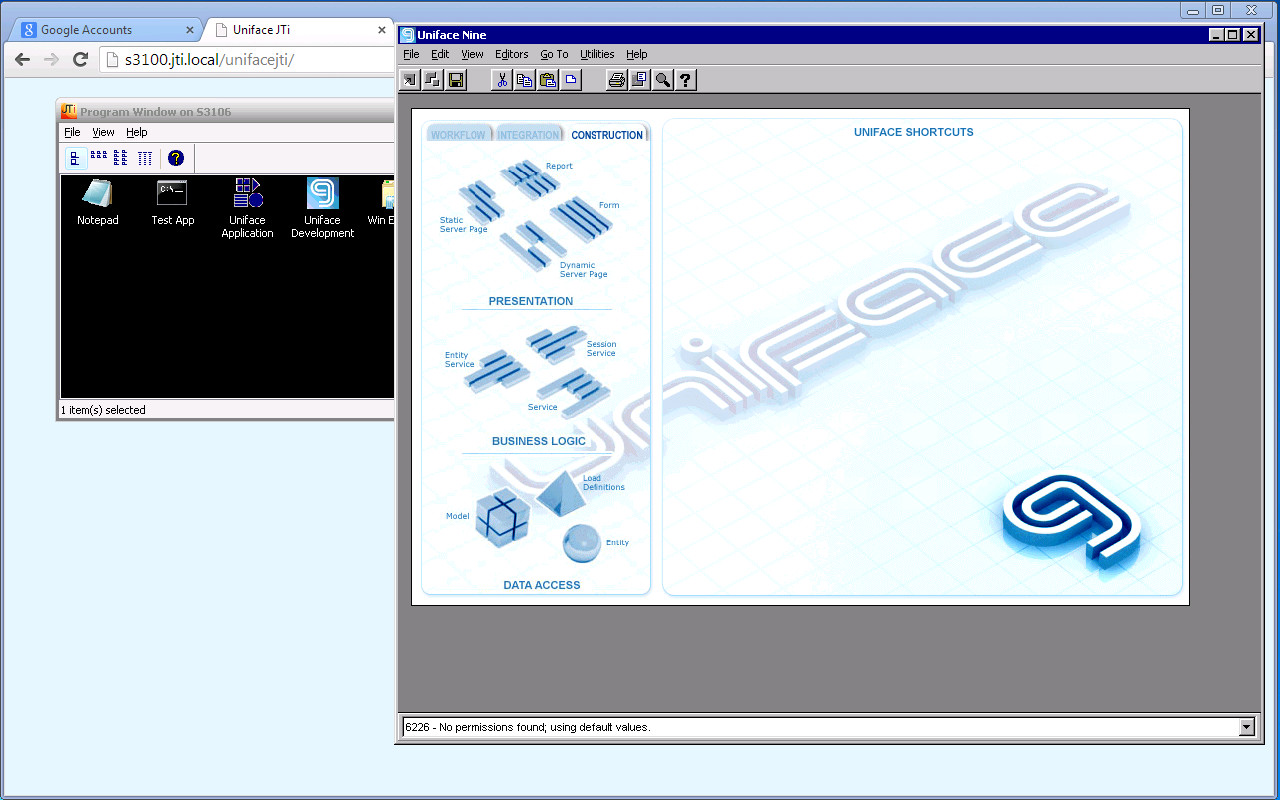Click the Cut scissors icon
This screenshot has width=1280, height=800.
503,79
